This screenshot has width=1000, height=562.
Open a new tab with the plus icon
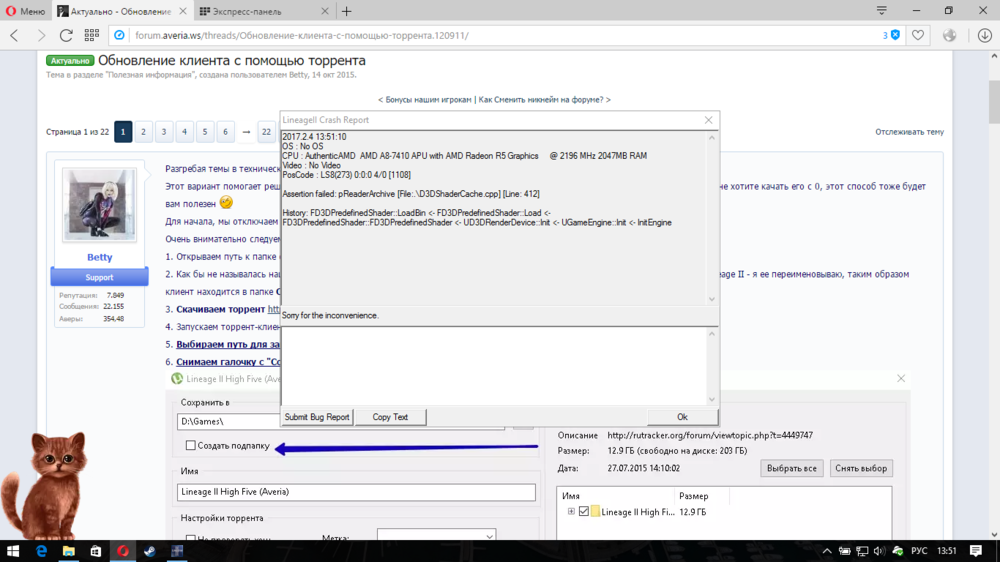[x=347, y=11]
